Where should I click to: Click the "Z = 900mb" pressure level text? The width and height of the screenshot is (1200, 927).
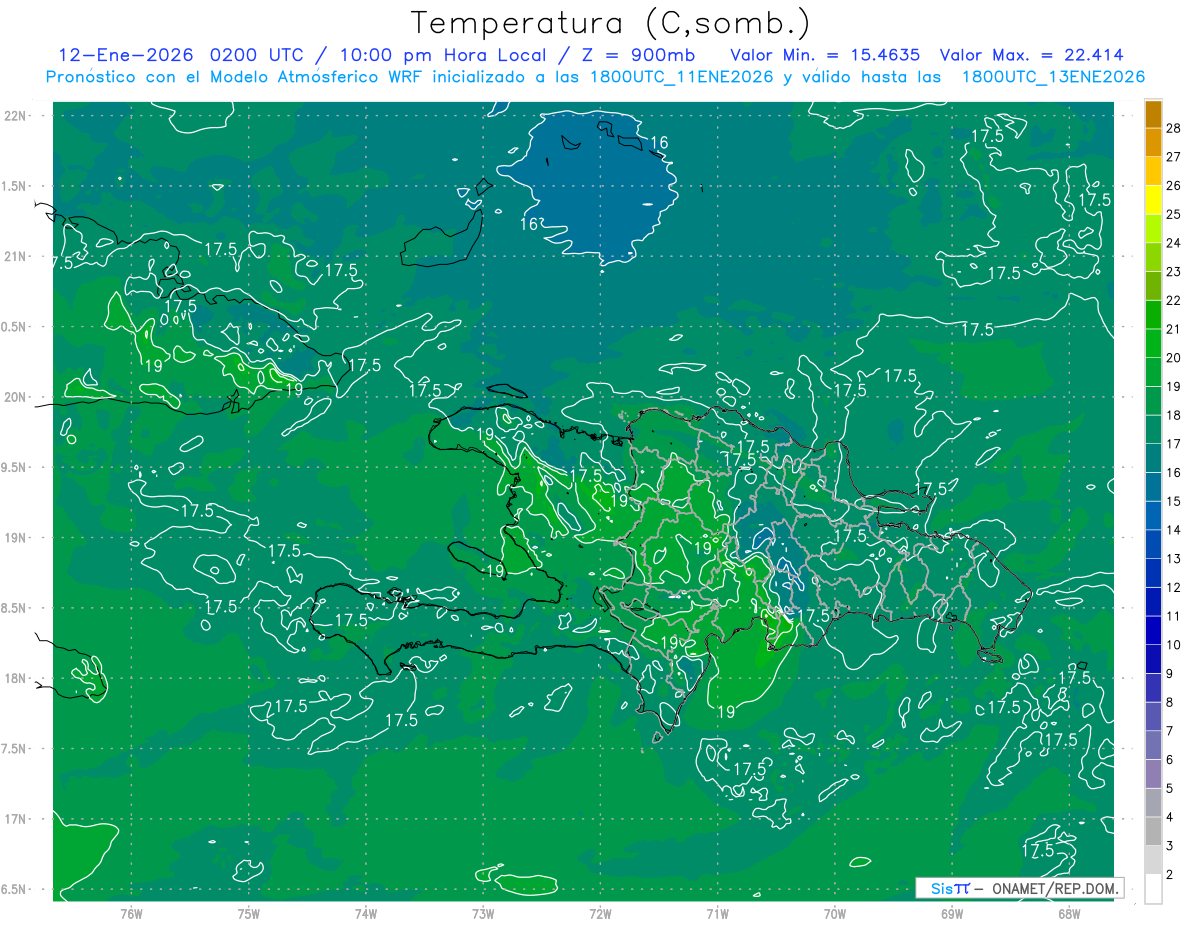[x=637, y=55]
